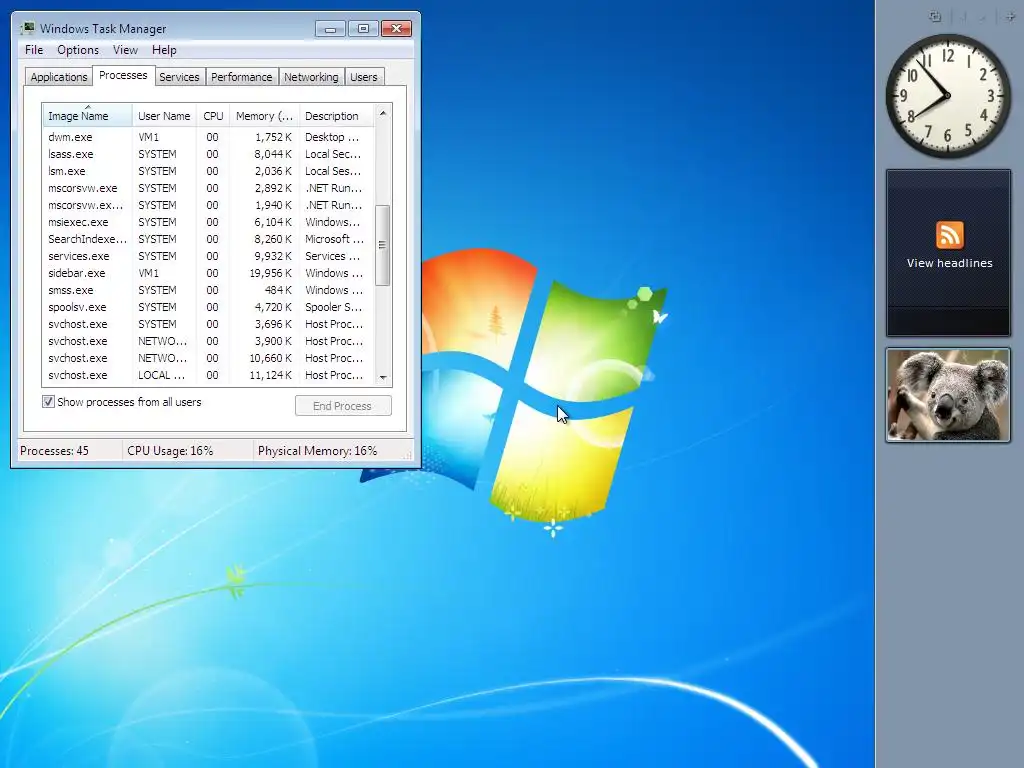Click View headlines link in feed gadget
This screenshot has width=1024, height=768.
pyautogui.click(x=950, y=263)
